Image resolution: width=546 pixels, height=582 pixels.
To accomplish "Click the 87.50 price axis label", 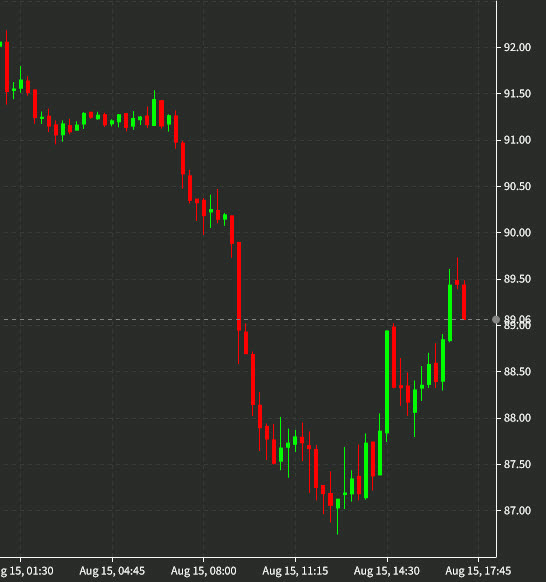I will tap(517, 465).
